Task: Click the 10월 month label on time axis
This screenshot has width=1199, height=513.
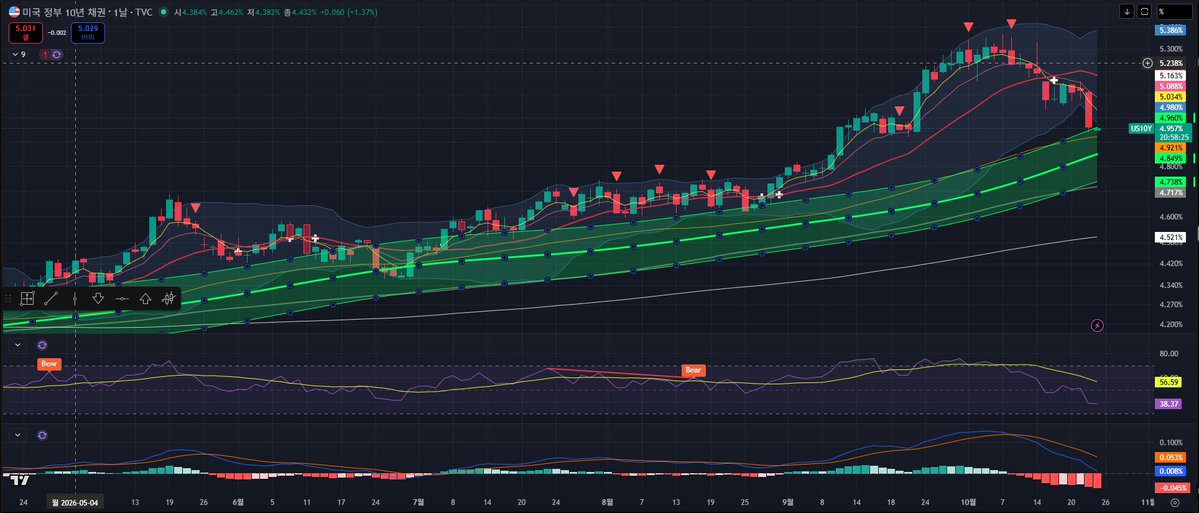Action: (x=967, y=502)
